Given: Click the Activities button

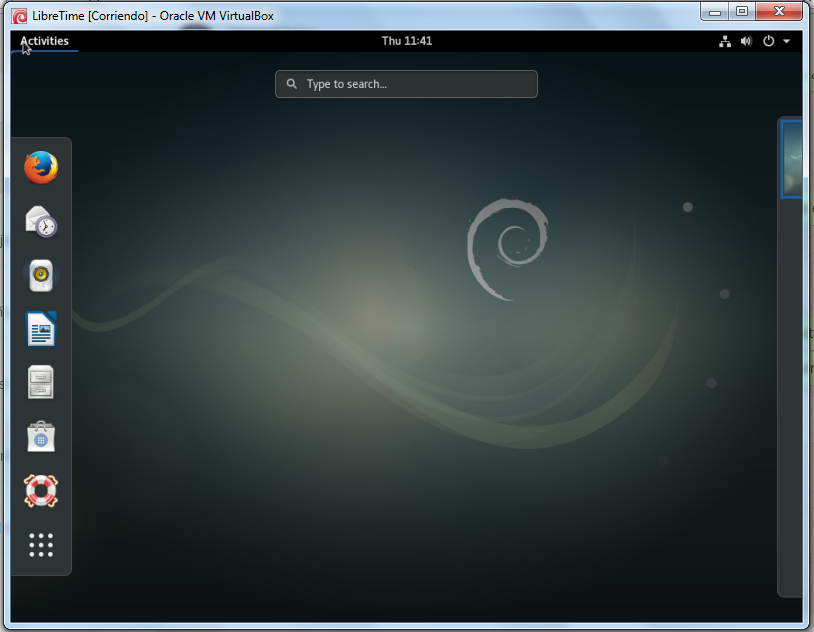Looking at the screenshot, I should [x=44, y=41].
